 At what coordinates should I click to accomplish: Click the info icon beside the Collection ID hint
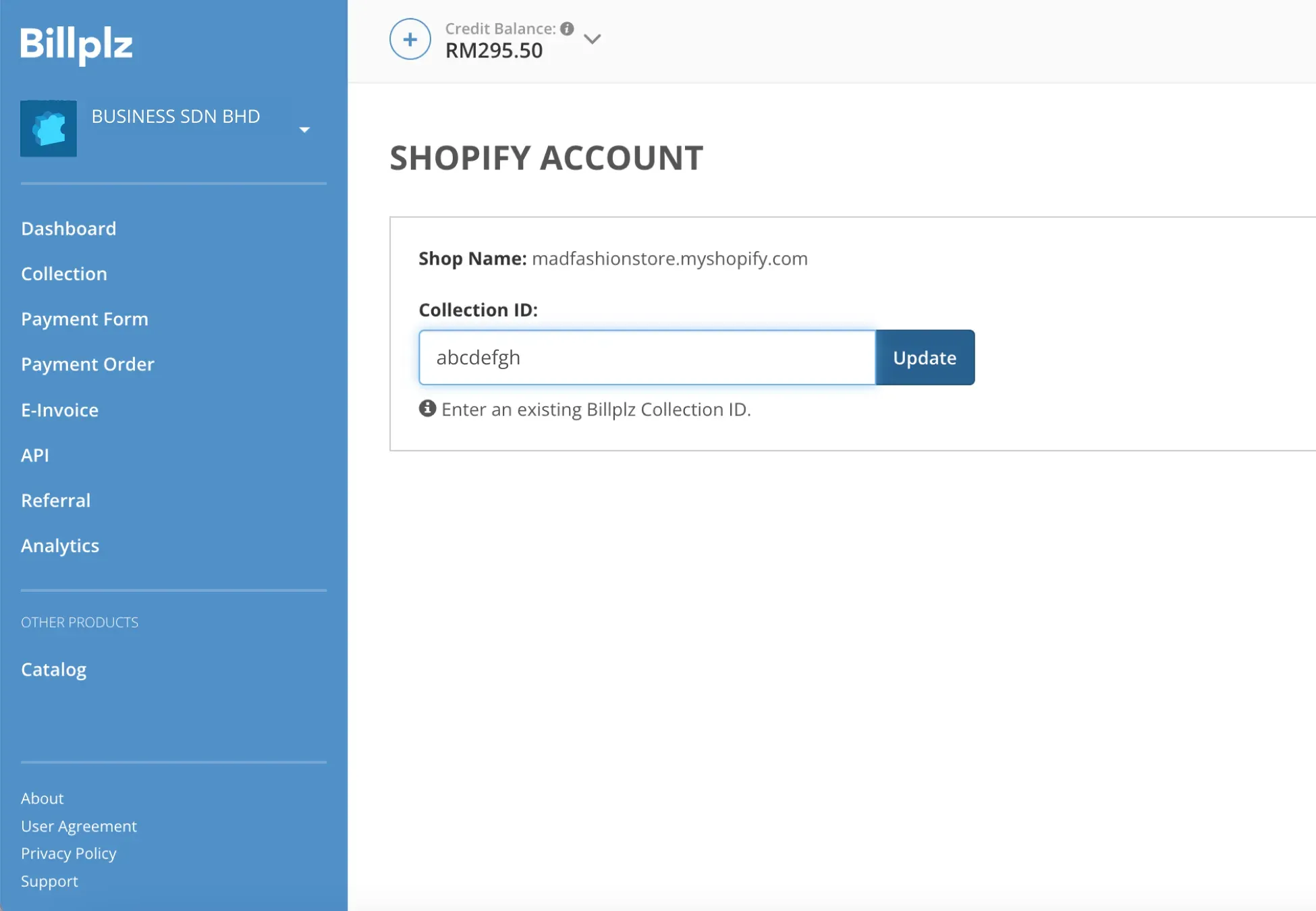pyautogui.click(x=427, y=408)
